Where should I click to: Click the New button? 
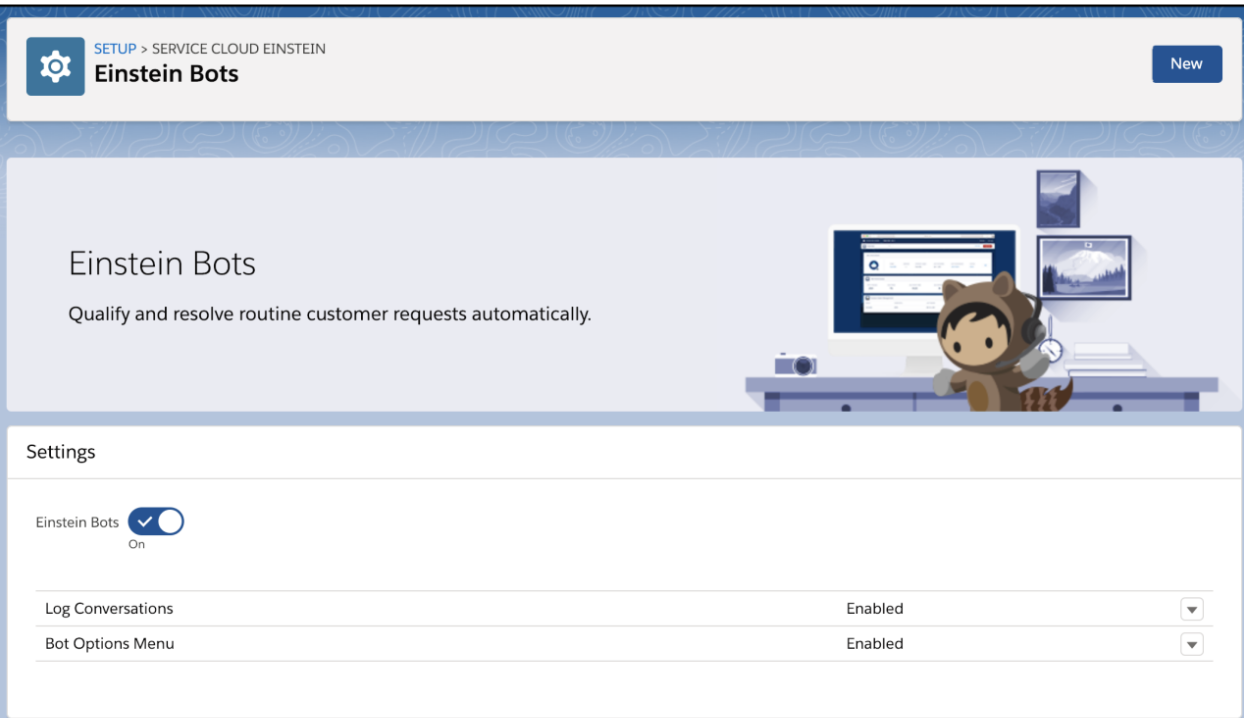point(1186,64)
